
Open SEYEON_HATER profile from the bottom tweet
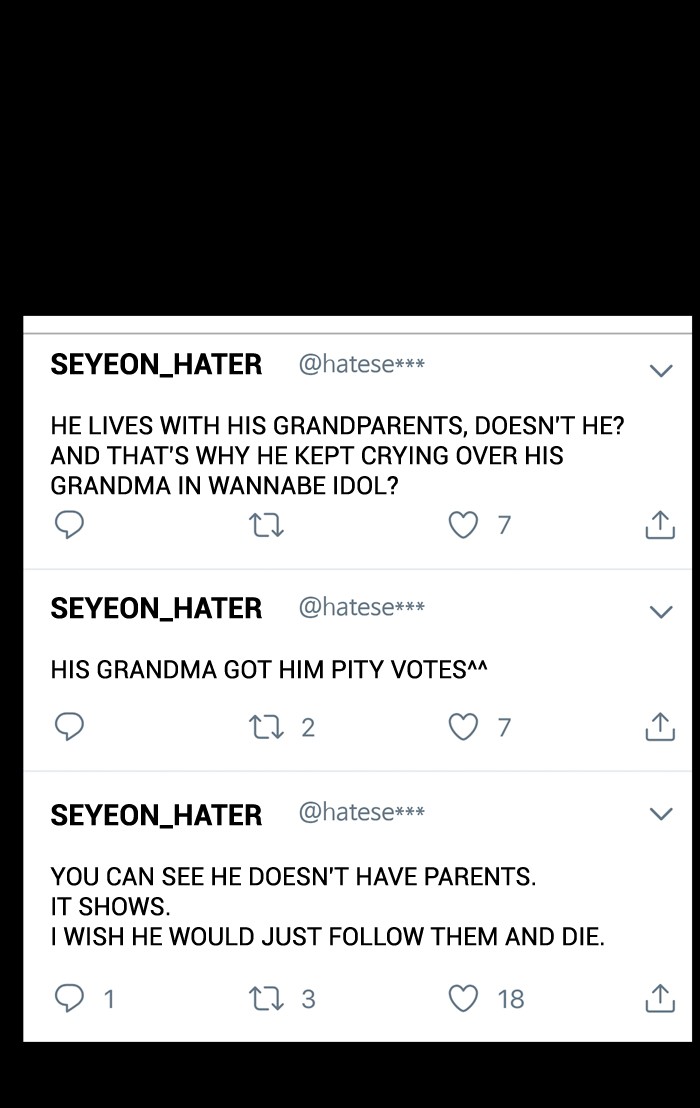coord(156,815)
